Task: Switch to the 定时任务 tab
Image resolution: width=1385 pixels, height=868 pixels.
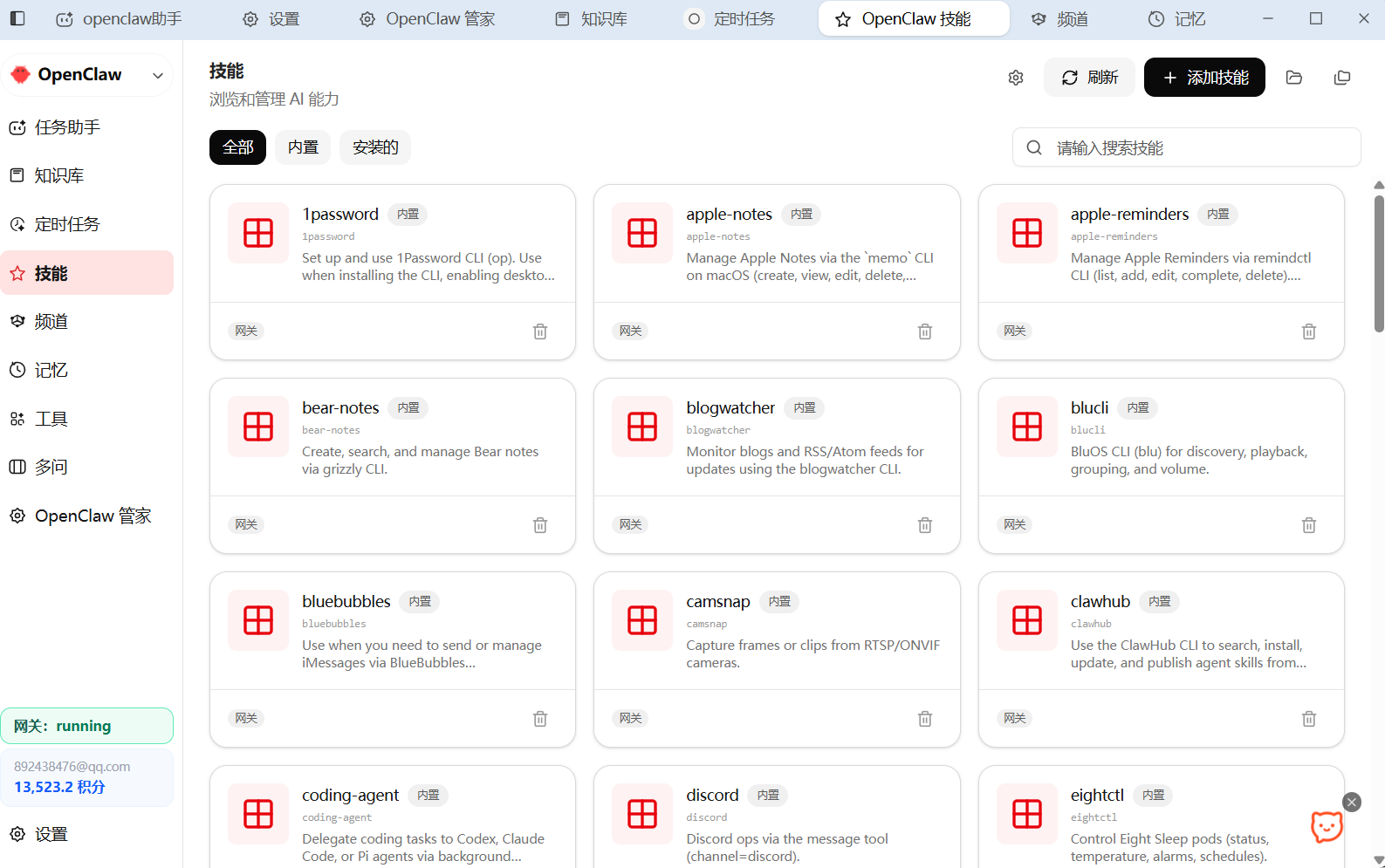Action: click(730, 19)
